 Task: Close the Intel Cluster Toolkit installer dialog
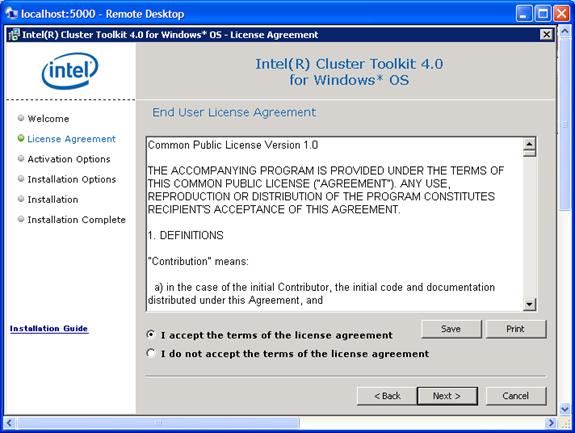(x=546, y=34)
